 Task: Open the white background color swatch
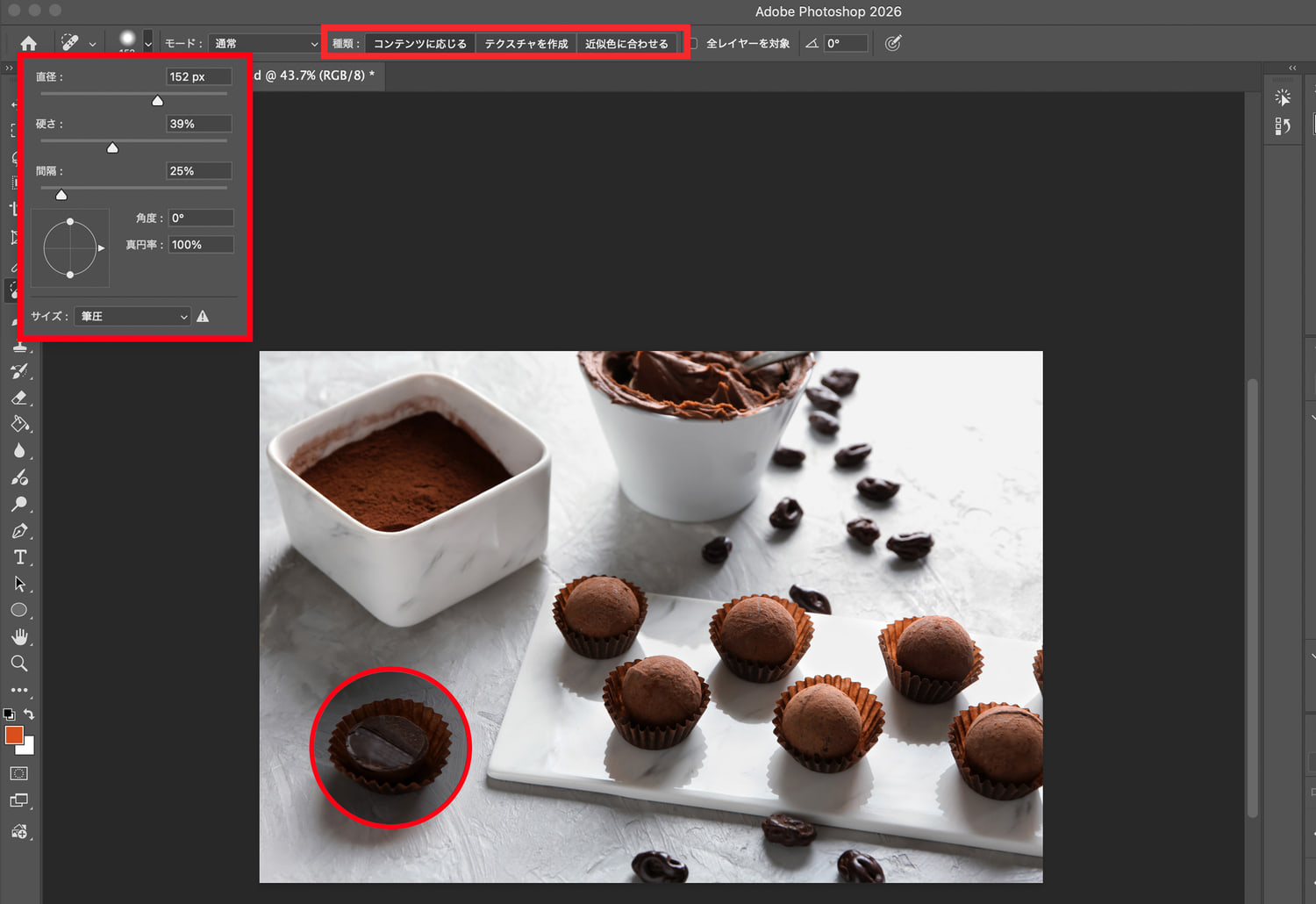(x=29, y=749)
